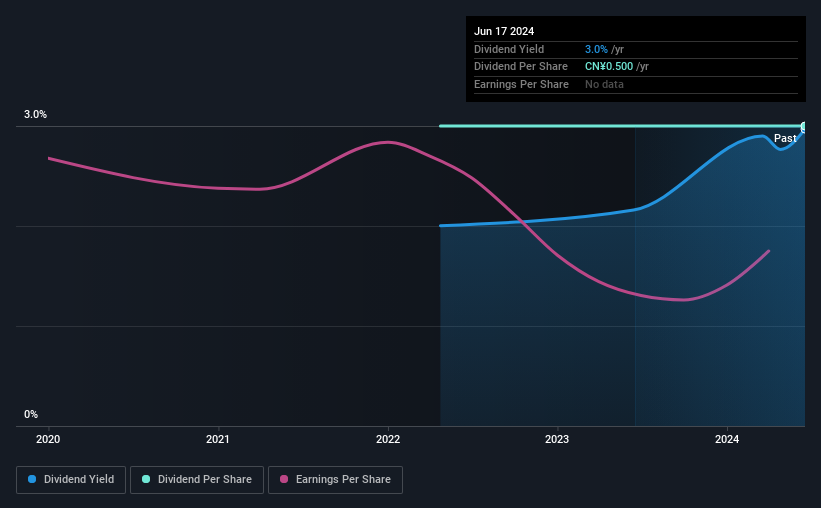Screen dimensions: 821x508
Task: Click the Earnings Per Share label in the tooltip
Action: pyautogui.click(x=521, y=85)
